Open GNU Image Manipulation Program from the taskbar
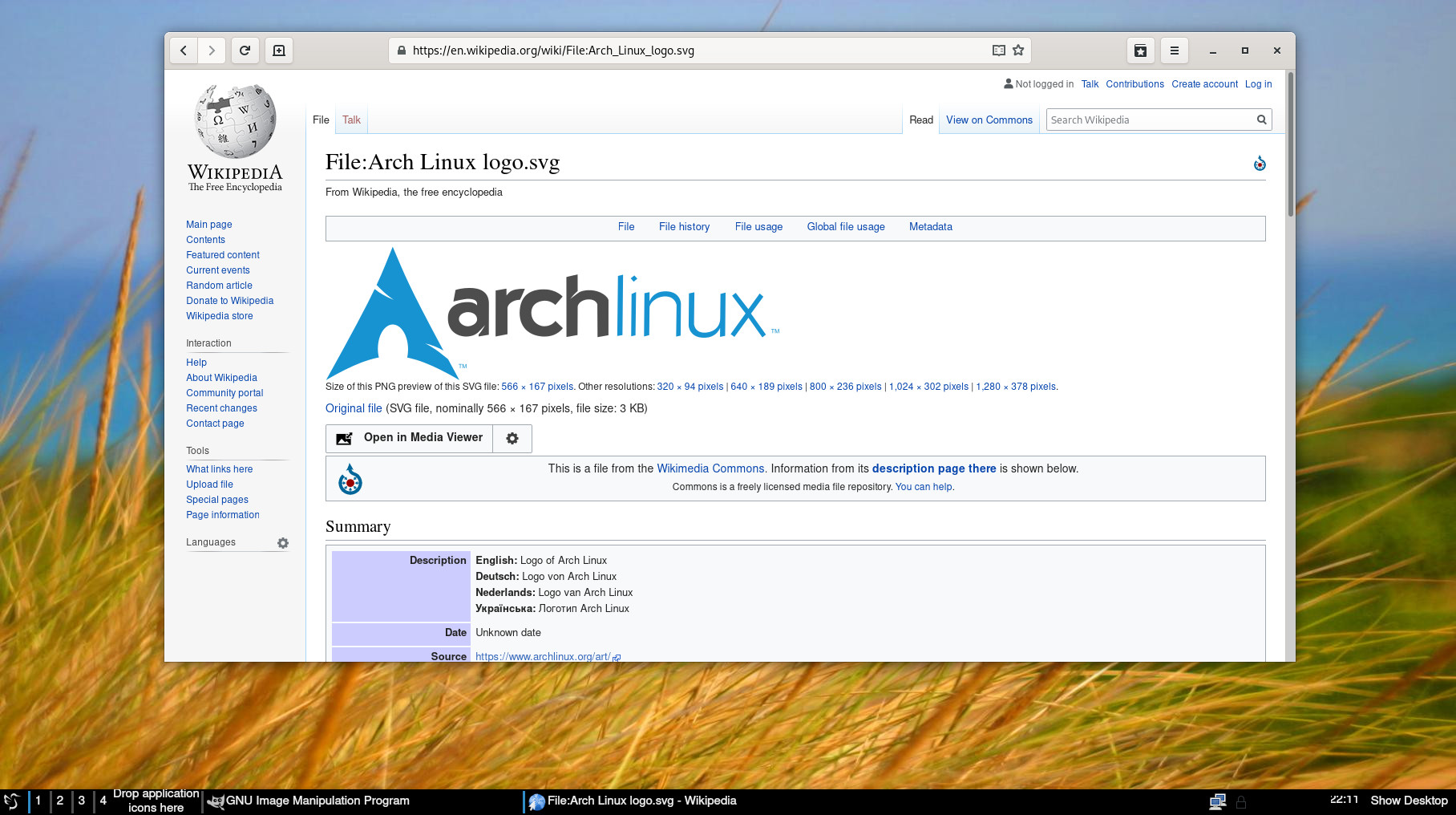The height and width of the screenshot is (815, 1456). click(x=311, y=800)
